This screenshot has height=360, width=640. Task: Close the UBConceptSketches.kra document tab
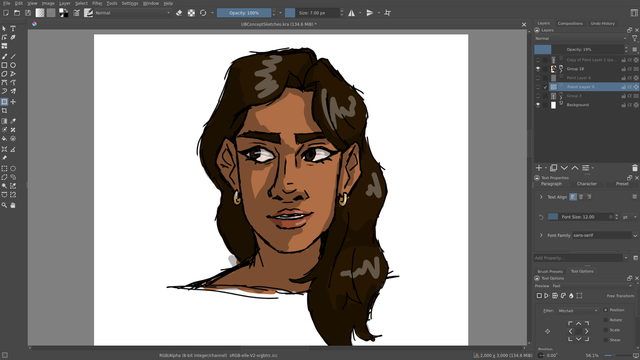coord(524,24)
